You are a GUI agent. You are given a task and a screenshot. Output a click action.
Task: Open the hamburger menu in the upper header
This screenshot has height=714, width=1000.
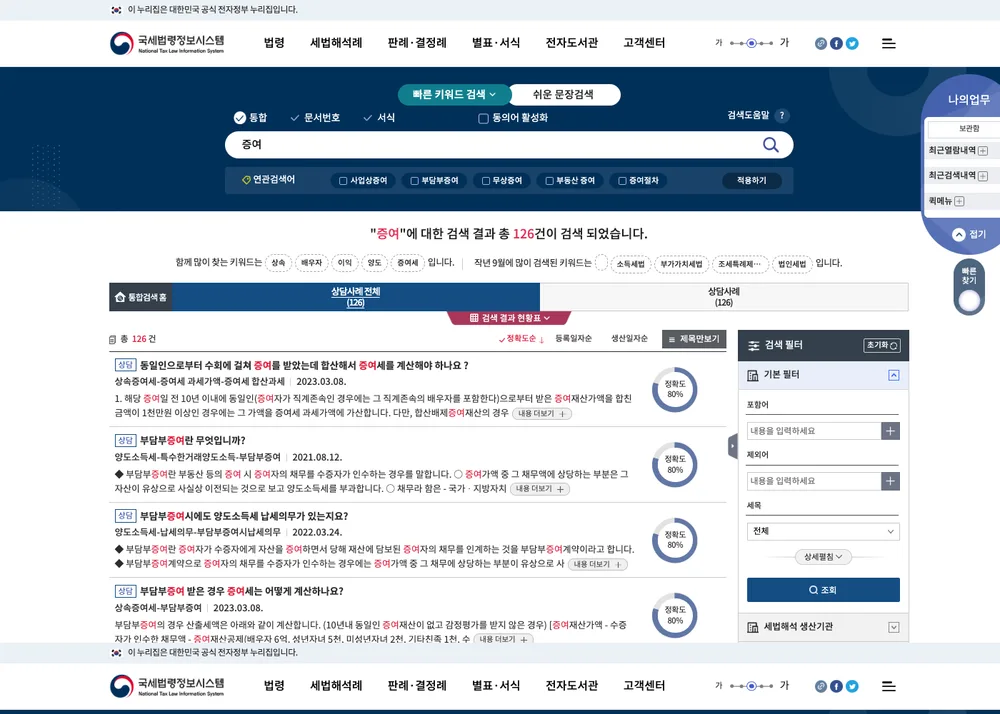(x=888, y=43)
